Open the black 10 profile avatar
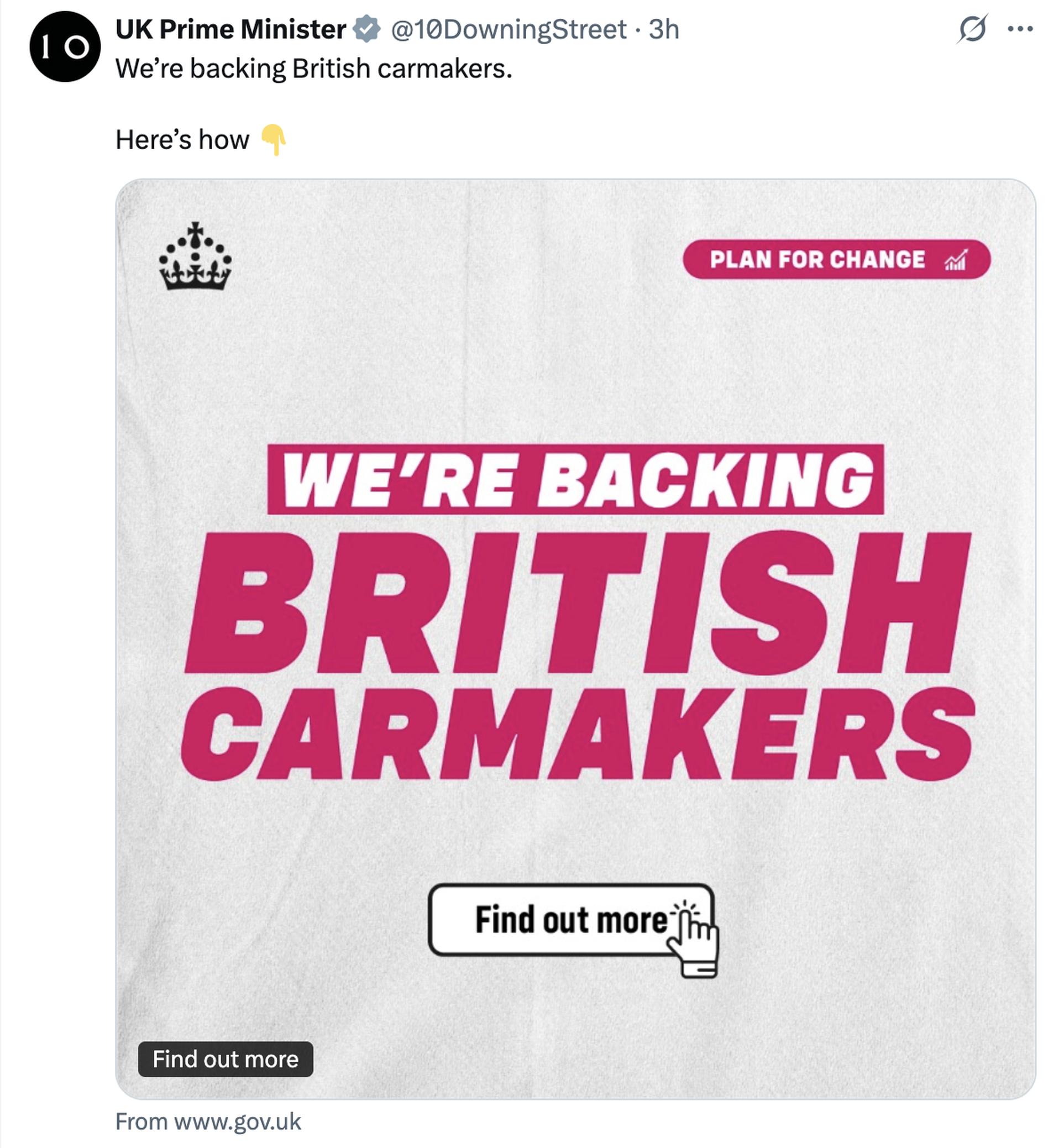 point(65,46)
